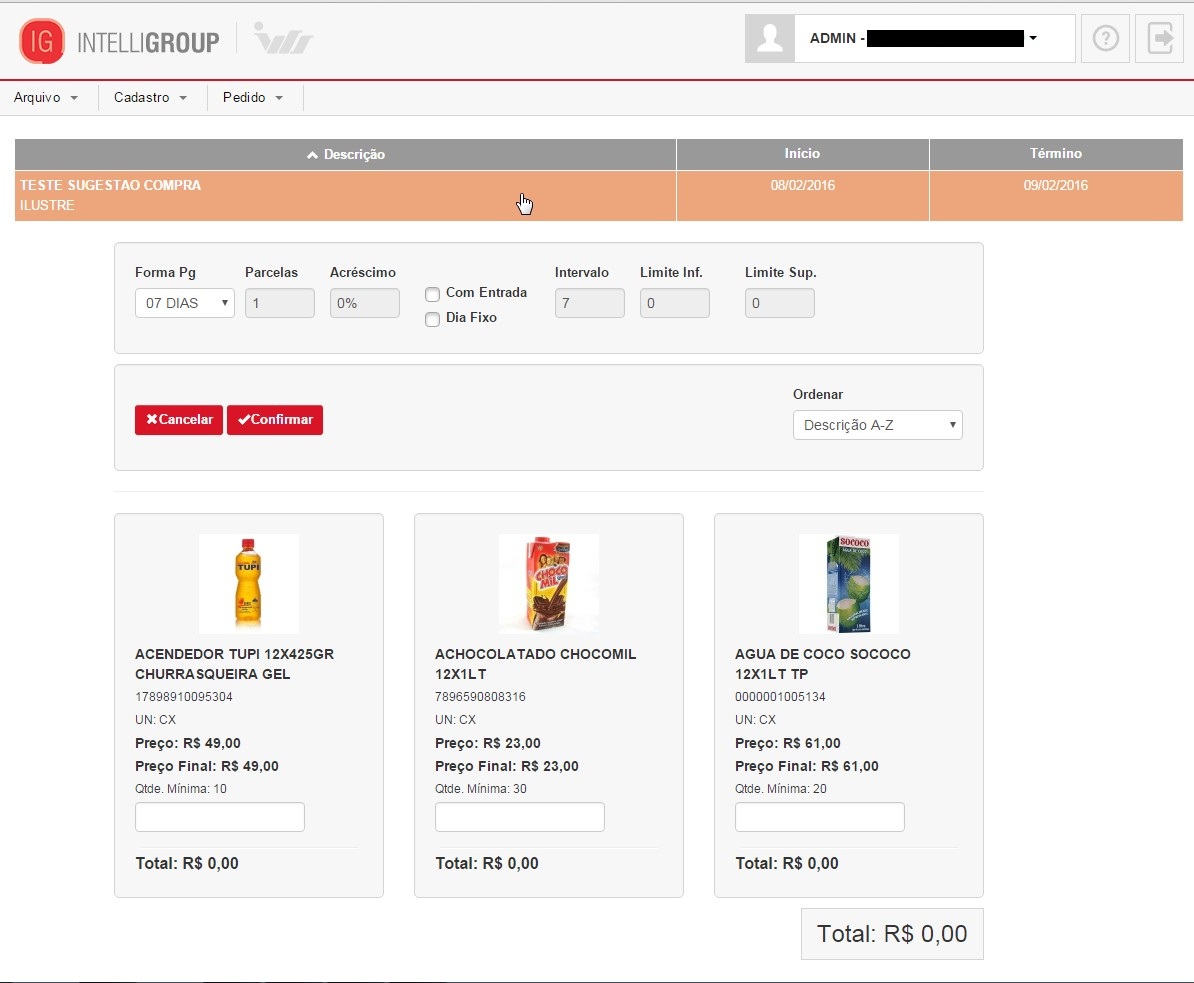Click the Preço Final R$ 61,00 text
The image size is (1194, 983).
pos(807,766)
